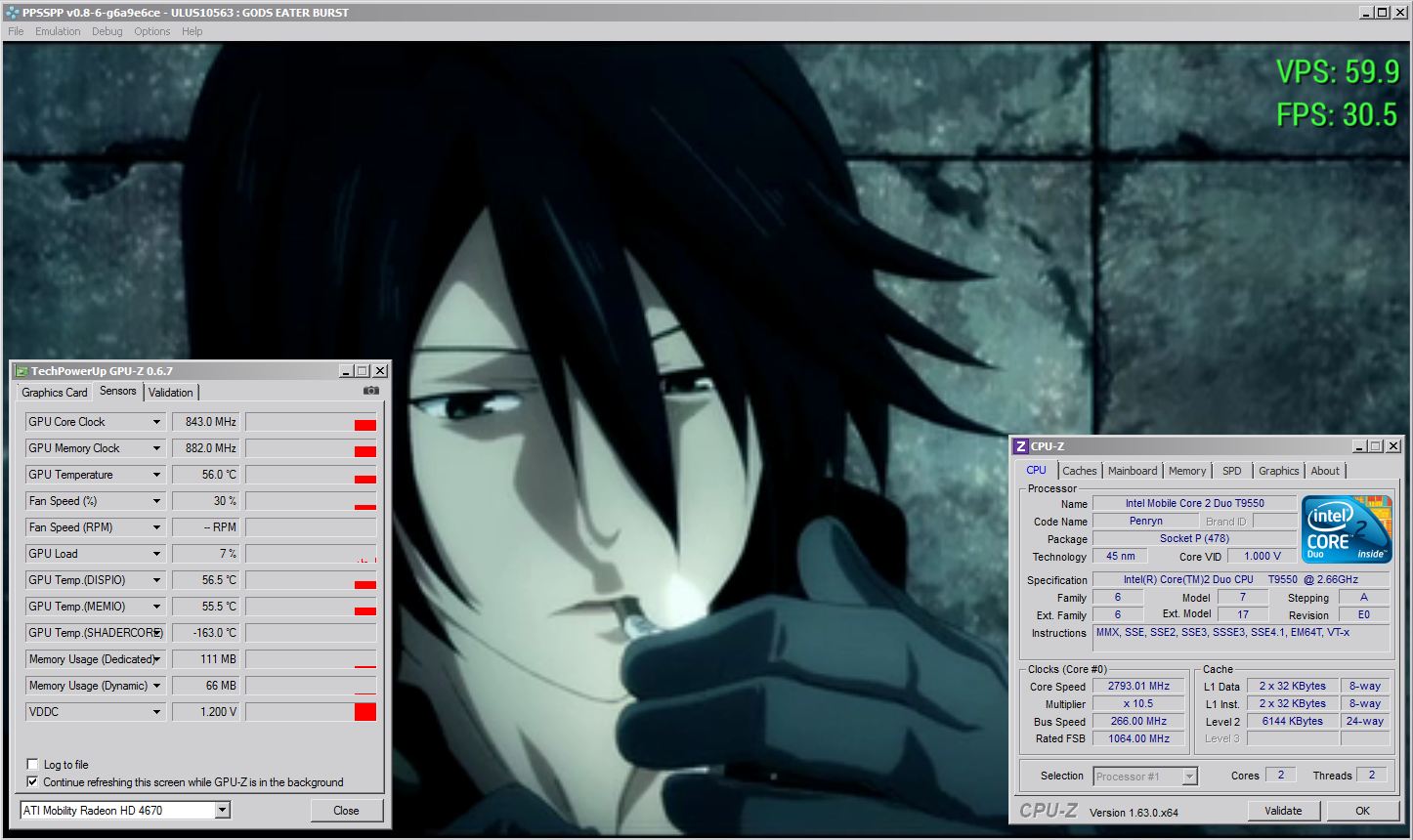Screen dimensions: 1413x840
Task: Click the Close button in GPU-Z
Action: [x=346, y=811]
